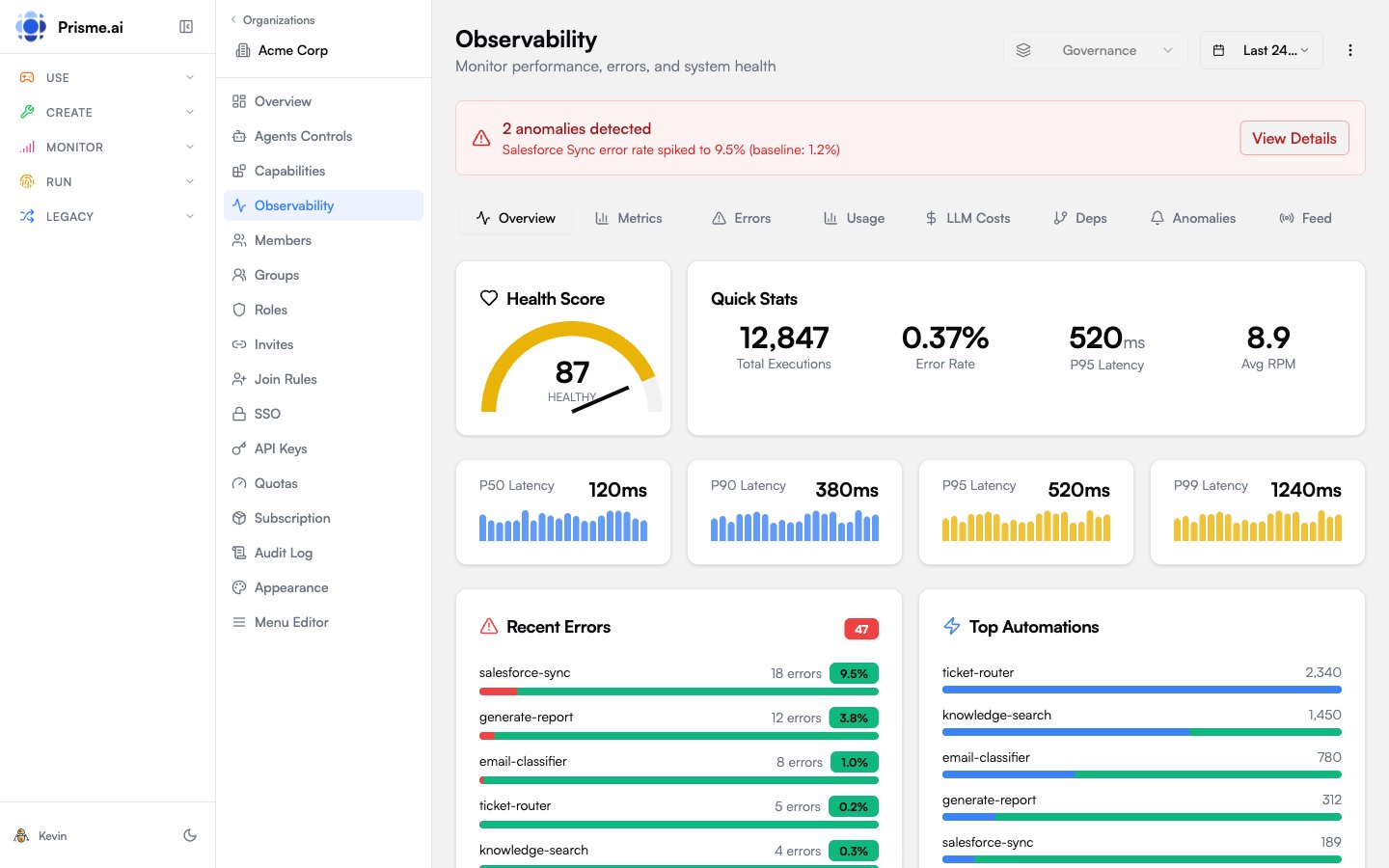Click the bar chart icon next to MONITOR
The image size is (1389, 868).
27,147
